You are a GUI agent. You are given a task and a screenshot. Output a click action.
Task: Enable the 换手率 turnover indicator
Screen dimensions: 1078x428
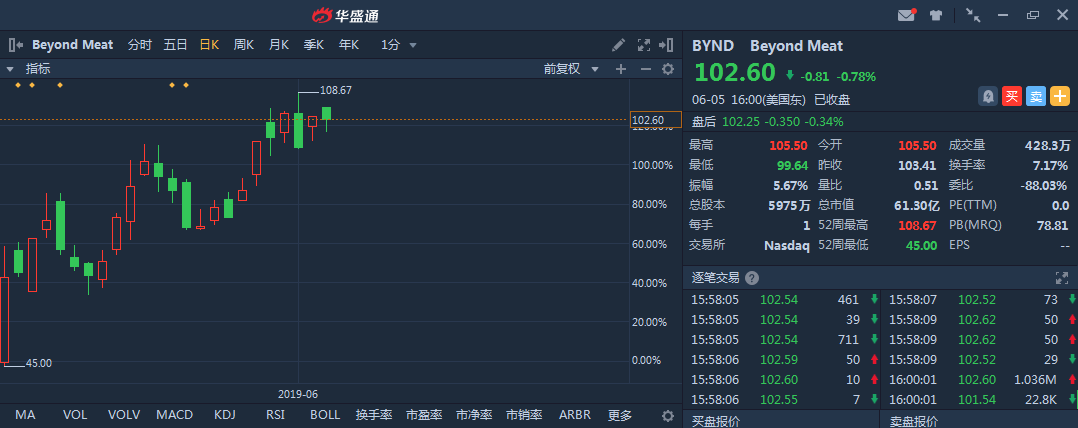click(374, 415)
